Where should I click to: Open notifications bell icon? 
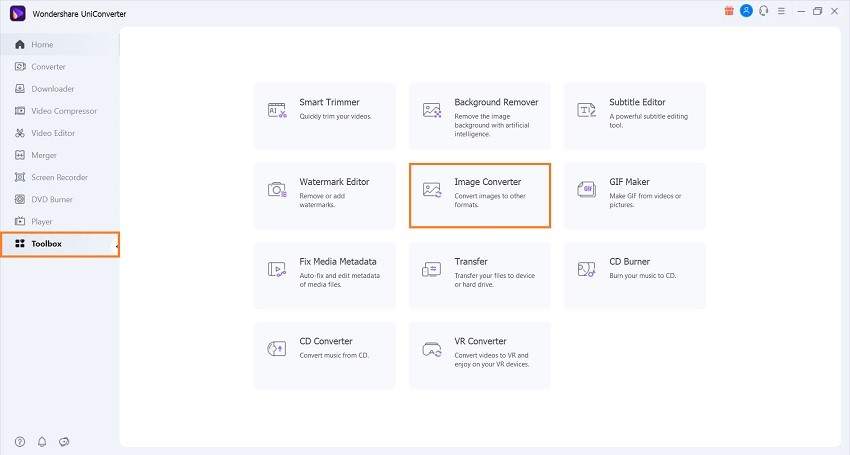(42, 441)
